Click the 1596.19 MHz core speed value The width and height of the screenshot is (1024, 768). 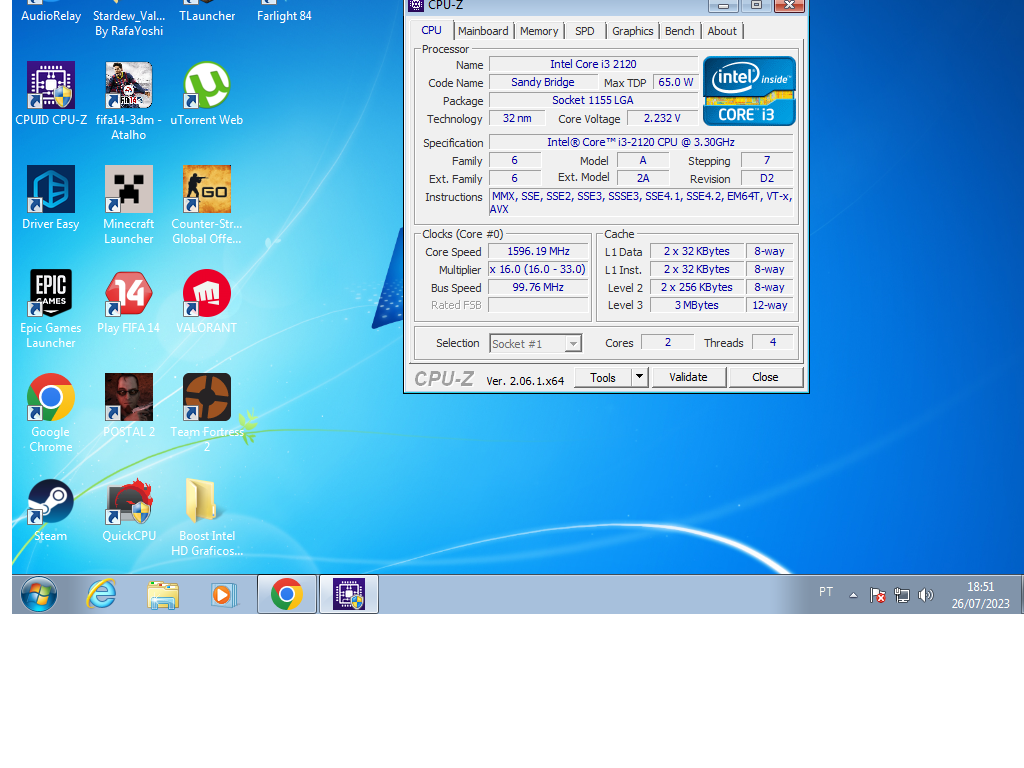coord(538,251)
